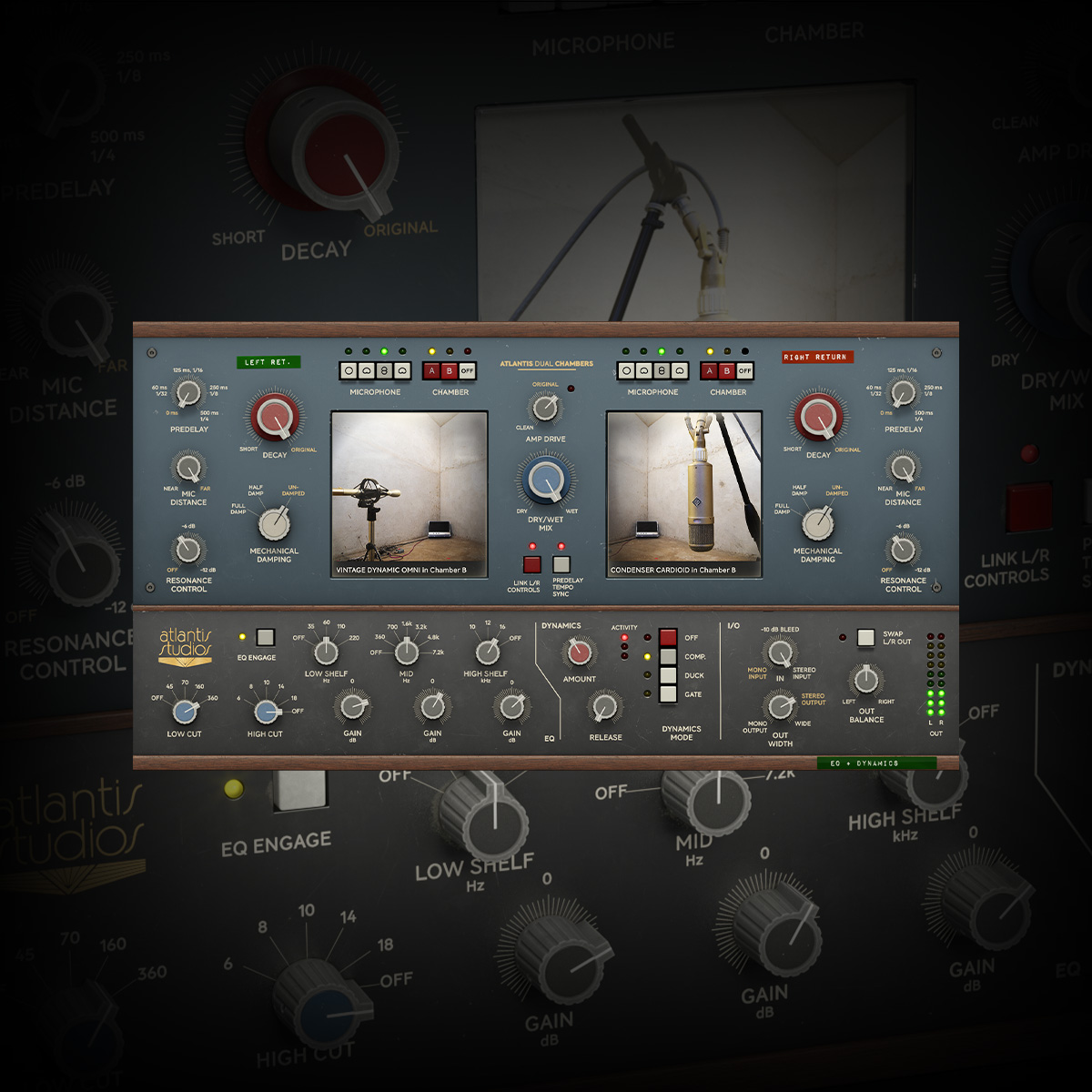Choose the cardioid microphone icon for the left chamber
Screen dimensions: 1092x1092
coord(367,370)
